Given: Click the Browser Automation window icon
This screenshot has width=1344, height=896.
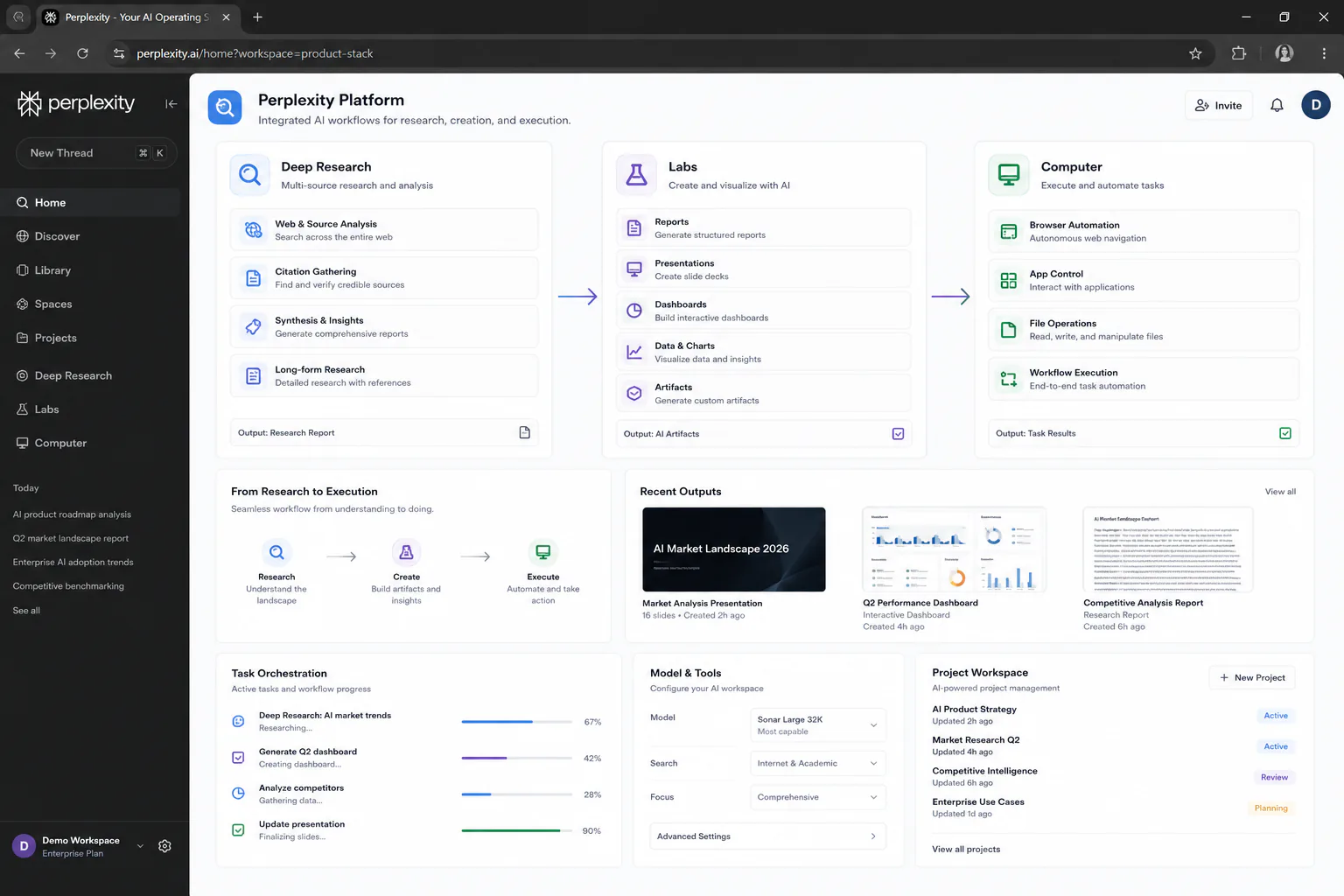Looking at the screenshot, I should pyautogui.click(x=1009, y=231).
